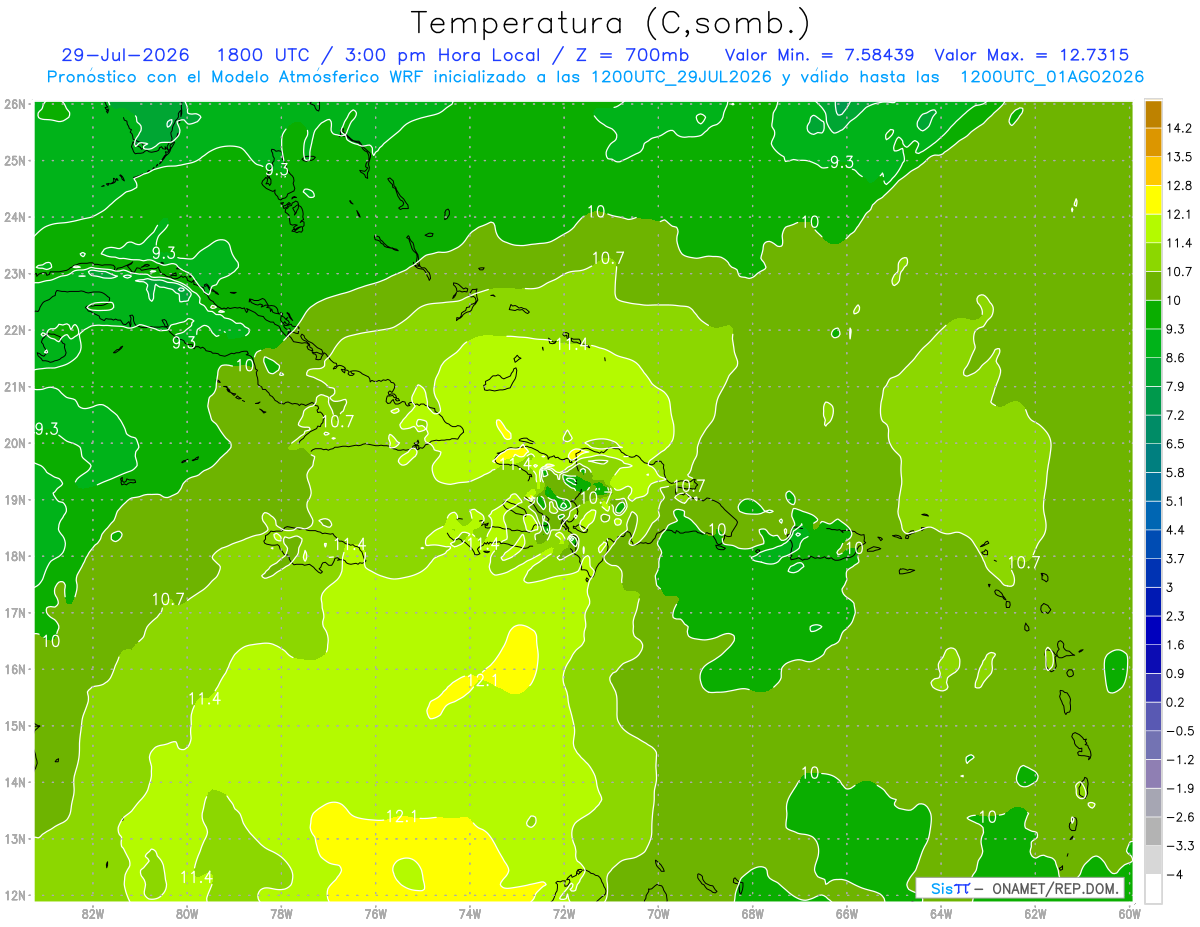Click the title 'Temperatura (C,somb.)'

coord(611,23)
